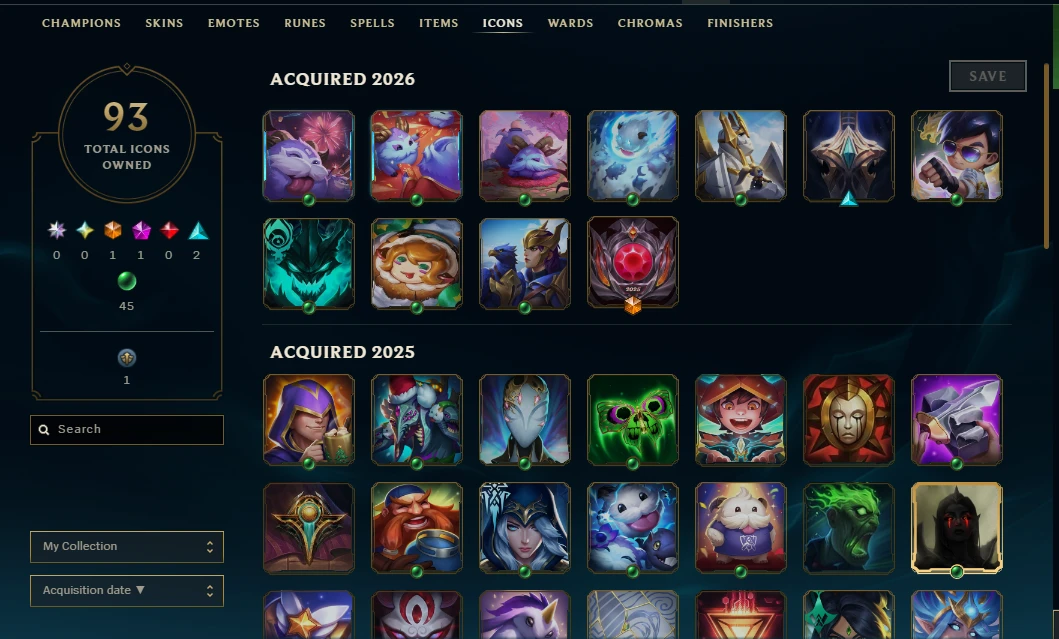Select the gingerbread cookie girl icon
Viewport: 1059px width, 639px height.
(417, 263)
